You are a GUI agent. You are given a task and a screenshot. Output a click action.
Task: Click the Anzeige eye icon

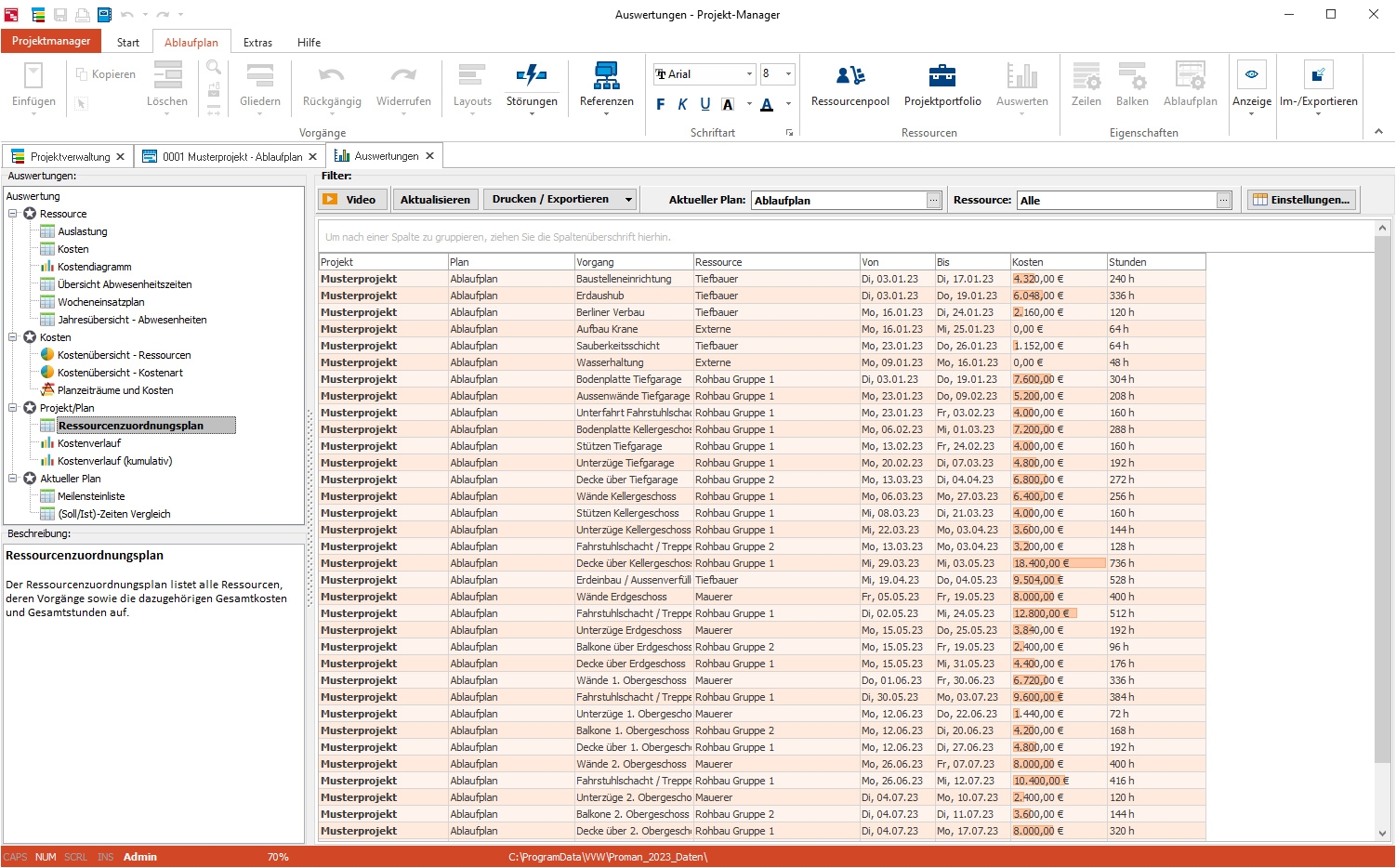click(x=1251, y=76)
